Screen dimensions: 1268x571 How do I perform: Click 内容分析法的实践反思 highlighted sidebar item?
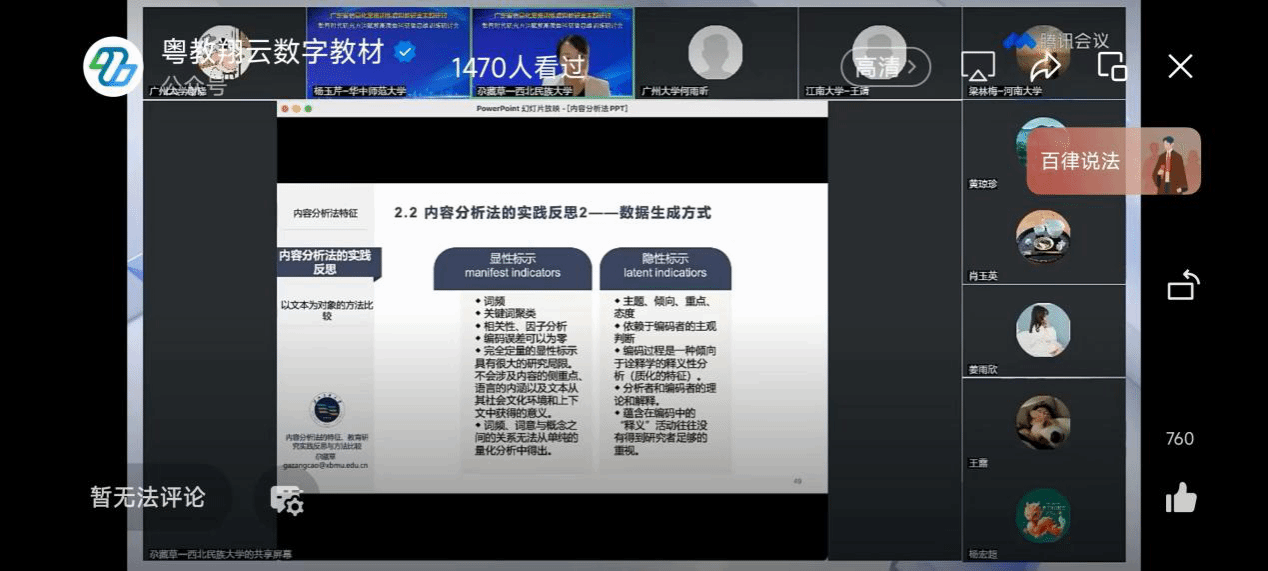326,262
